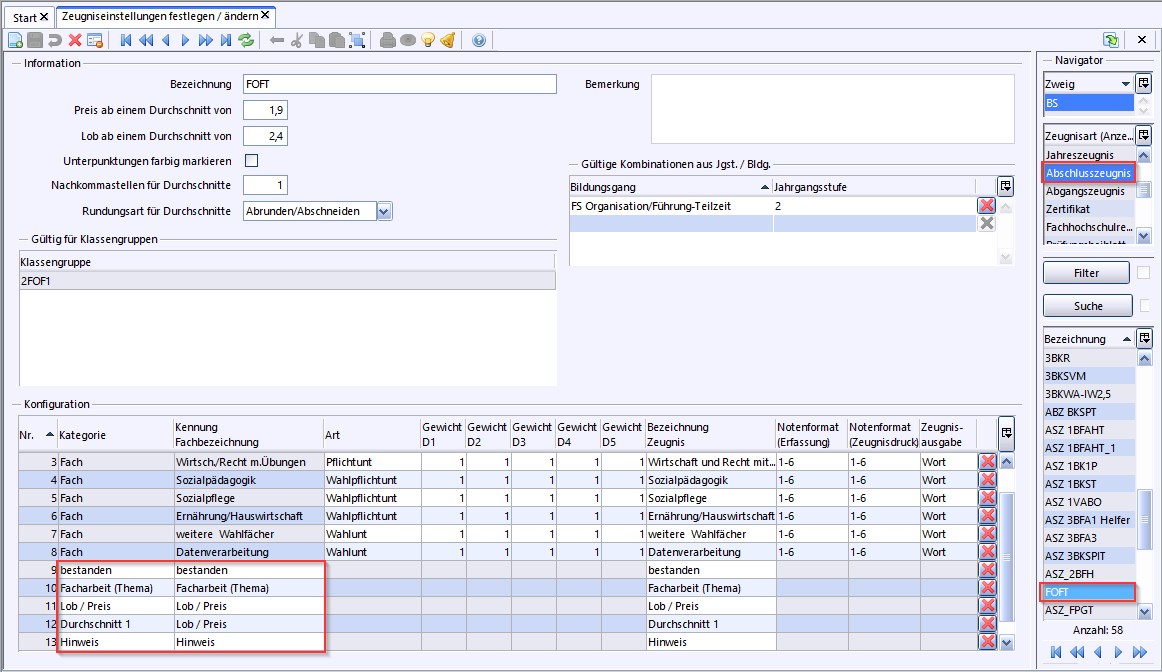The image size is (1162, 672).
Task: Open column options for Konfiguration table
Action: click(1005, 433)
